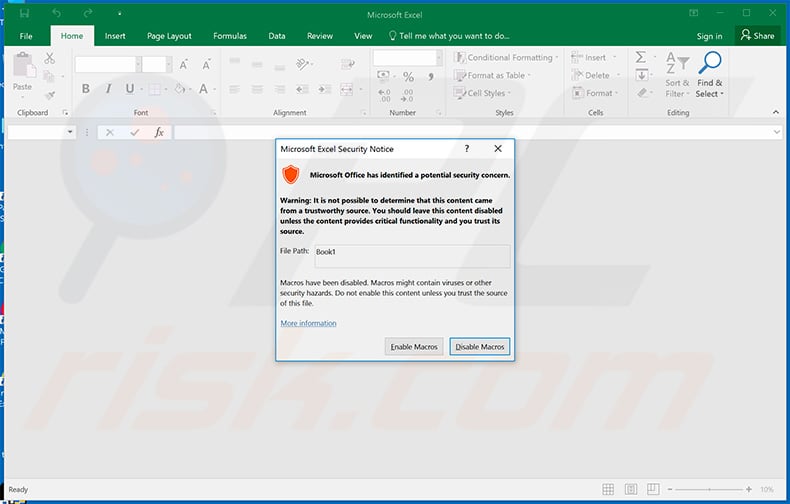This screenshot has height=504, width=790.
Task: Open Format as Table dropdown
Action: (492, 75)
